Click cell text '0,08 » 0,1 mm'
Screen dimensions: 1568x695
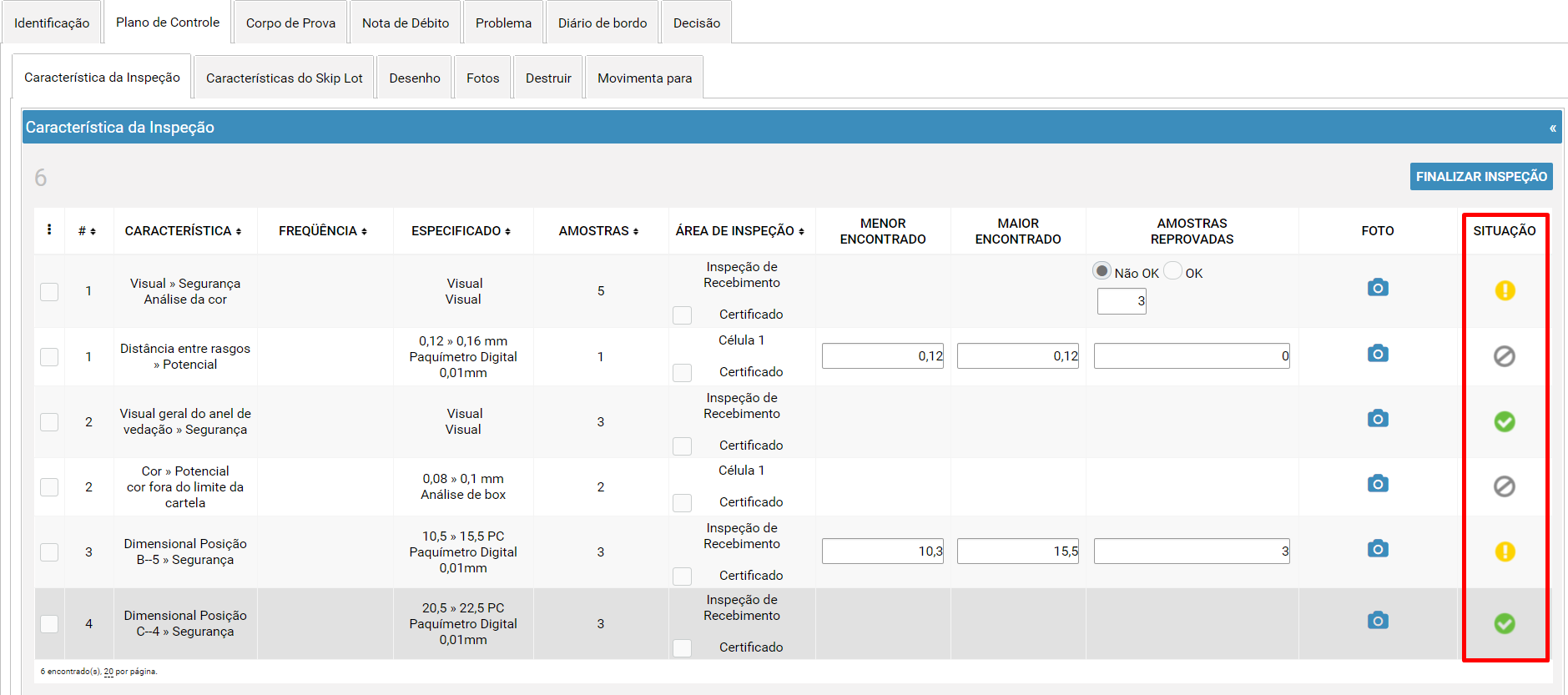[x=463, y=479]
